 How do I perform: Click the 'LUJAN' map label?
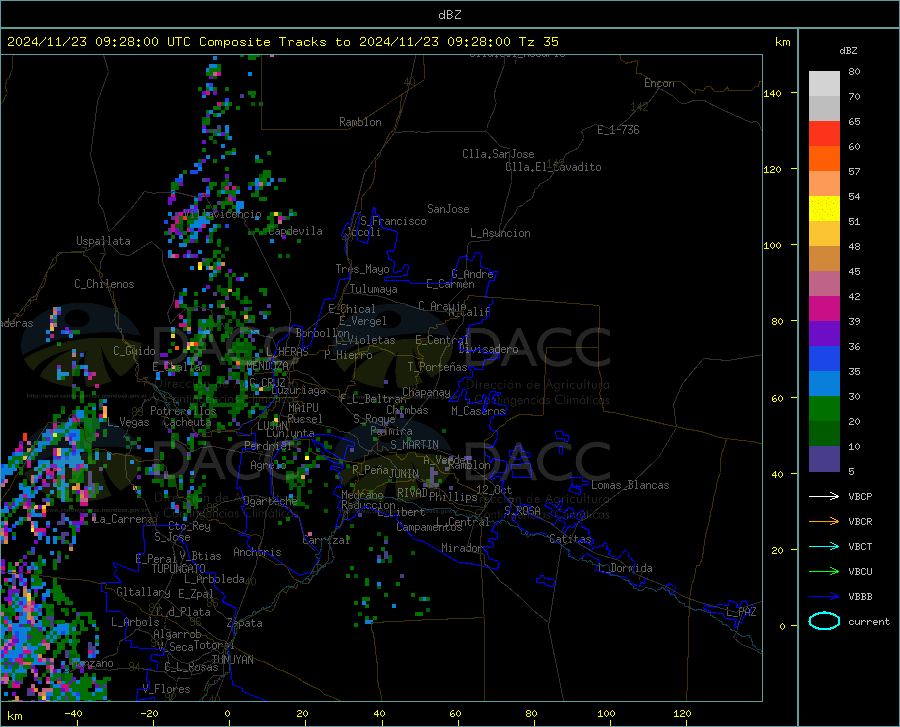272,426
